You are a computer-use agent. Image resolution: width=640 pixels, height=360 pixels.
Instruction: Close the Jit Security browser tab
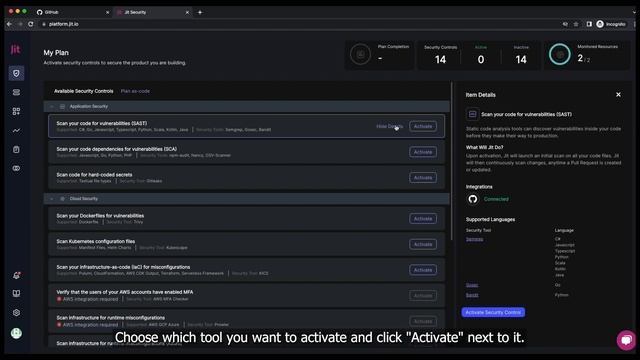(187, 12)
